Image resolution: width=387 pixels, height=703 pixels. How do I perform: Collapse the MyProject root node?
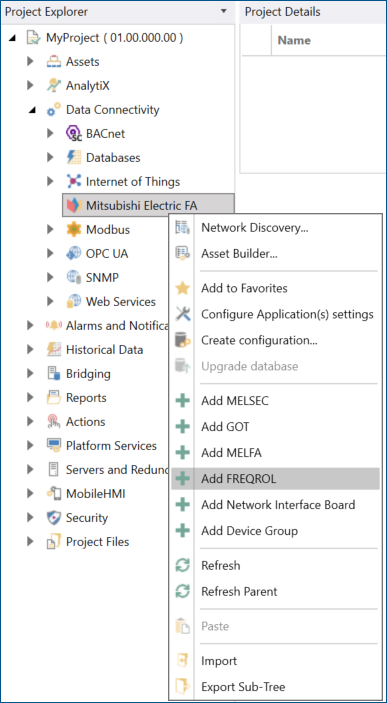coord(13,38)
